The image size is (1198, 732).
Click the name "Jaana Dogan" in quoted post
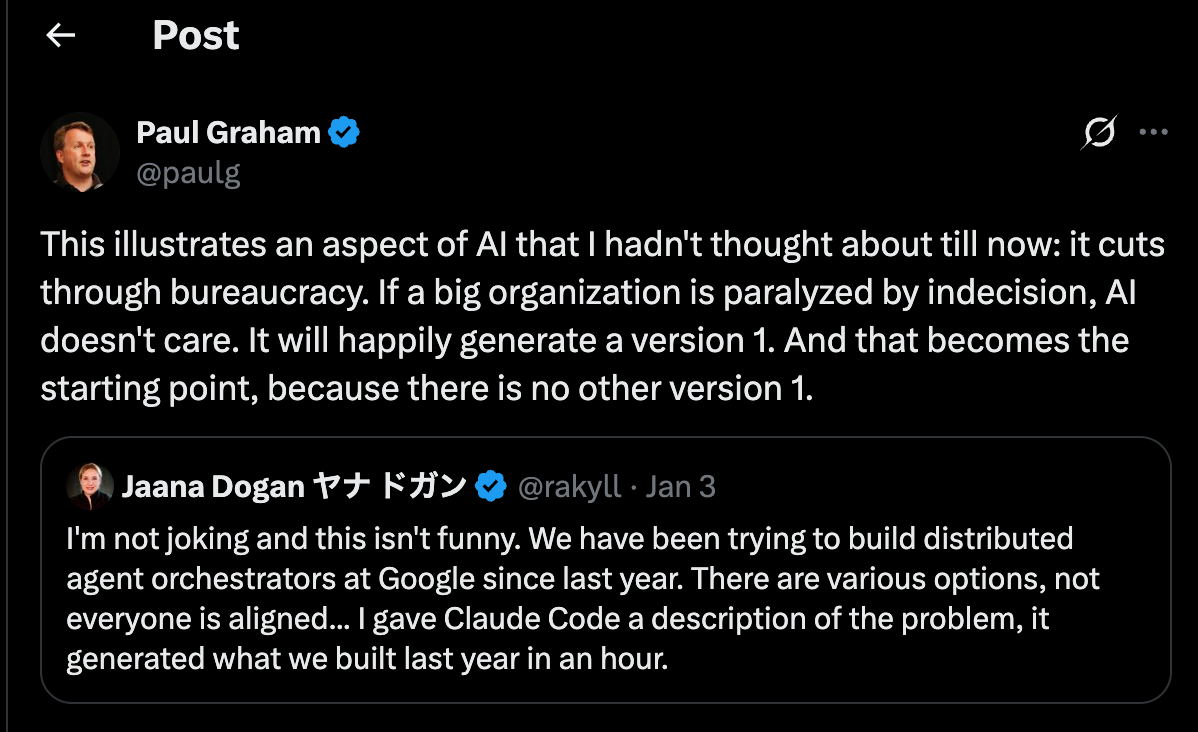[x=213, y=487]
